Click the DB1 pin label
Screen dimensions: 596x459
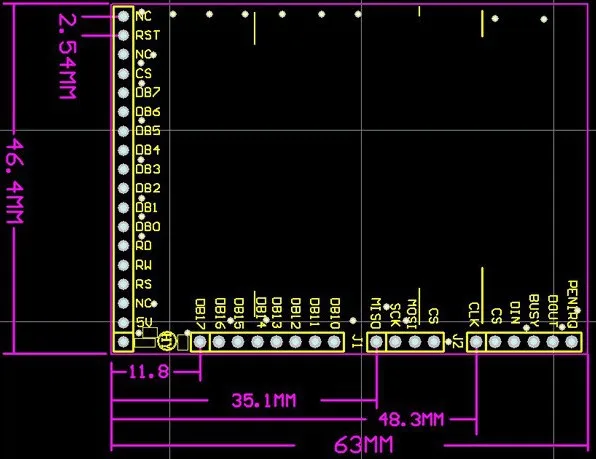146,207
